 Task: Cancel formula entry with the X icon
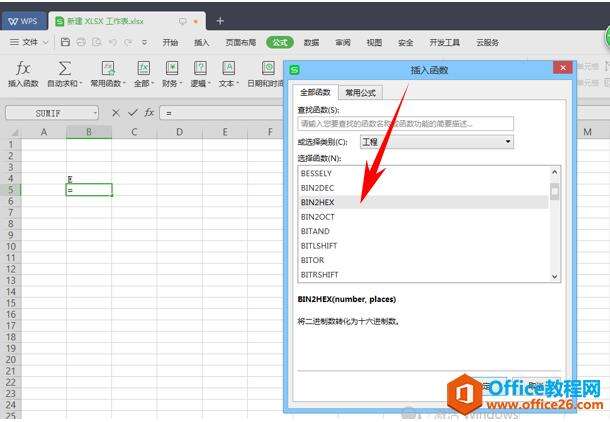(x=116, y=113)
